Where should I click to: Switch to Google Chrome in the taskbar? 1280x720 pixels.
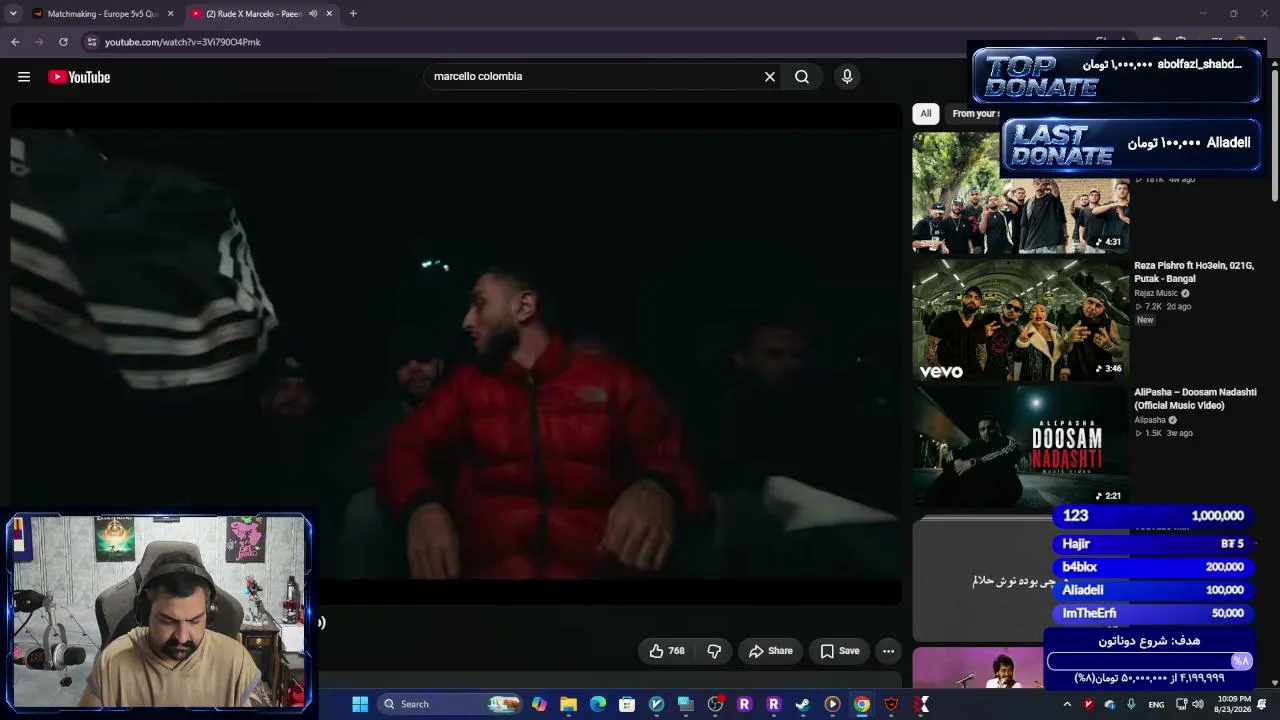point(861,704)
